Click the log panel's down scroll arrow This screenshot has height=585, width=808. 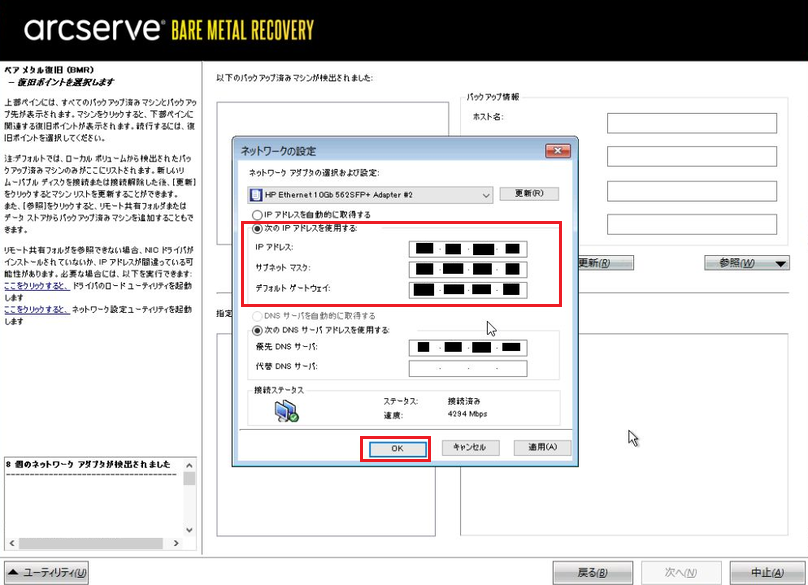(x=189, y=530)
